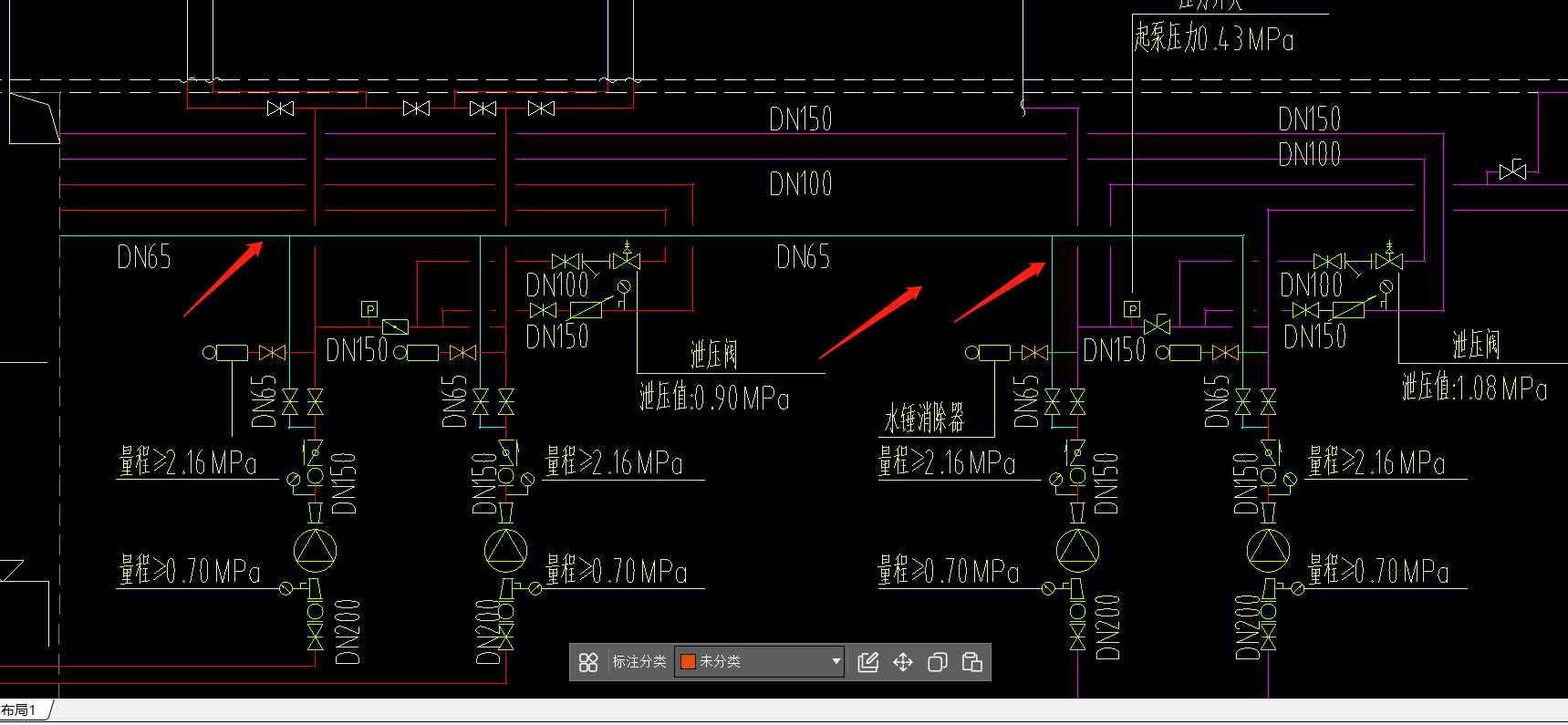Viewport: 1568px width, 725px height.
Task: Open the four-squares category grid icon
Action: [588, 662]
